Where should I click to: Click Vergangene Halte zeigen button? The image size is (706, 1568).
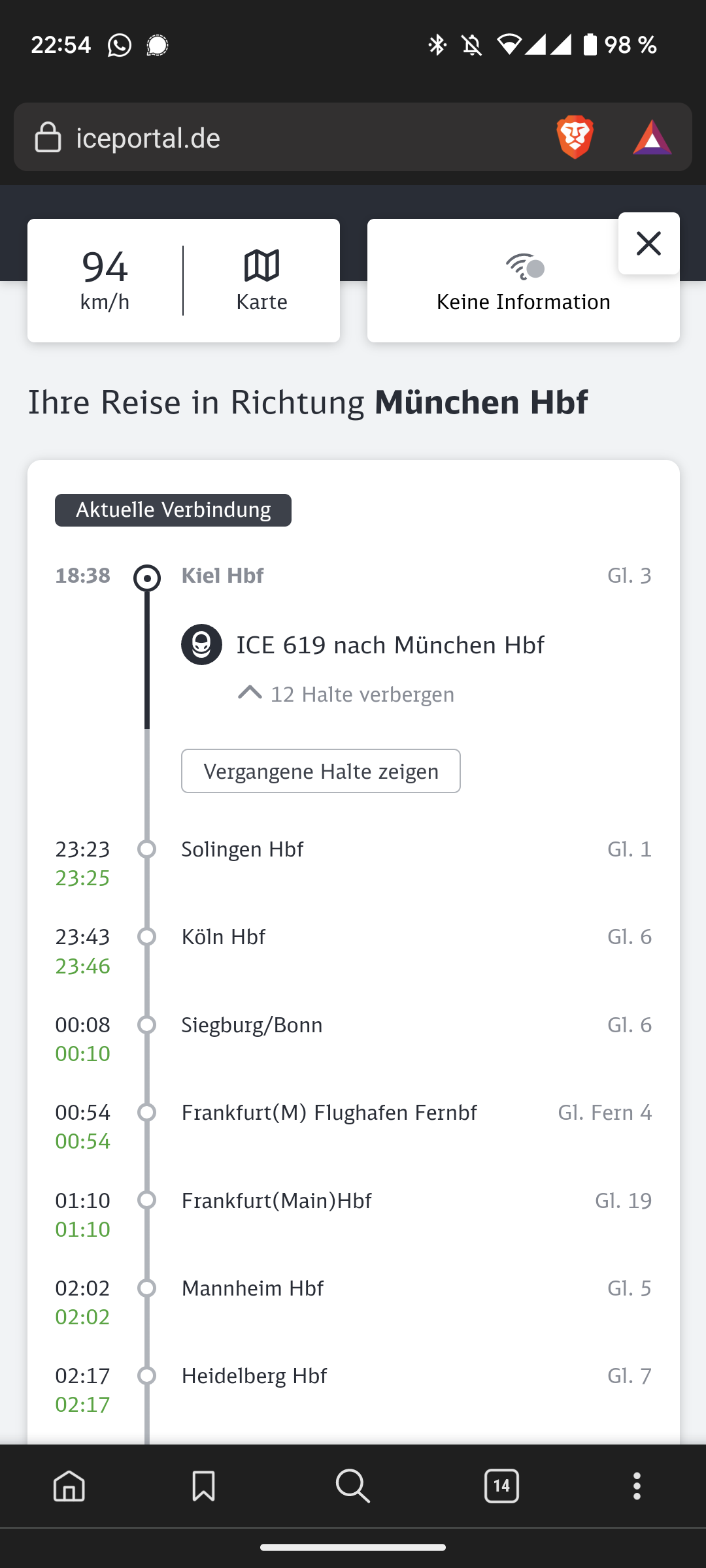click(320, 771)
